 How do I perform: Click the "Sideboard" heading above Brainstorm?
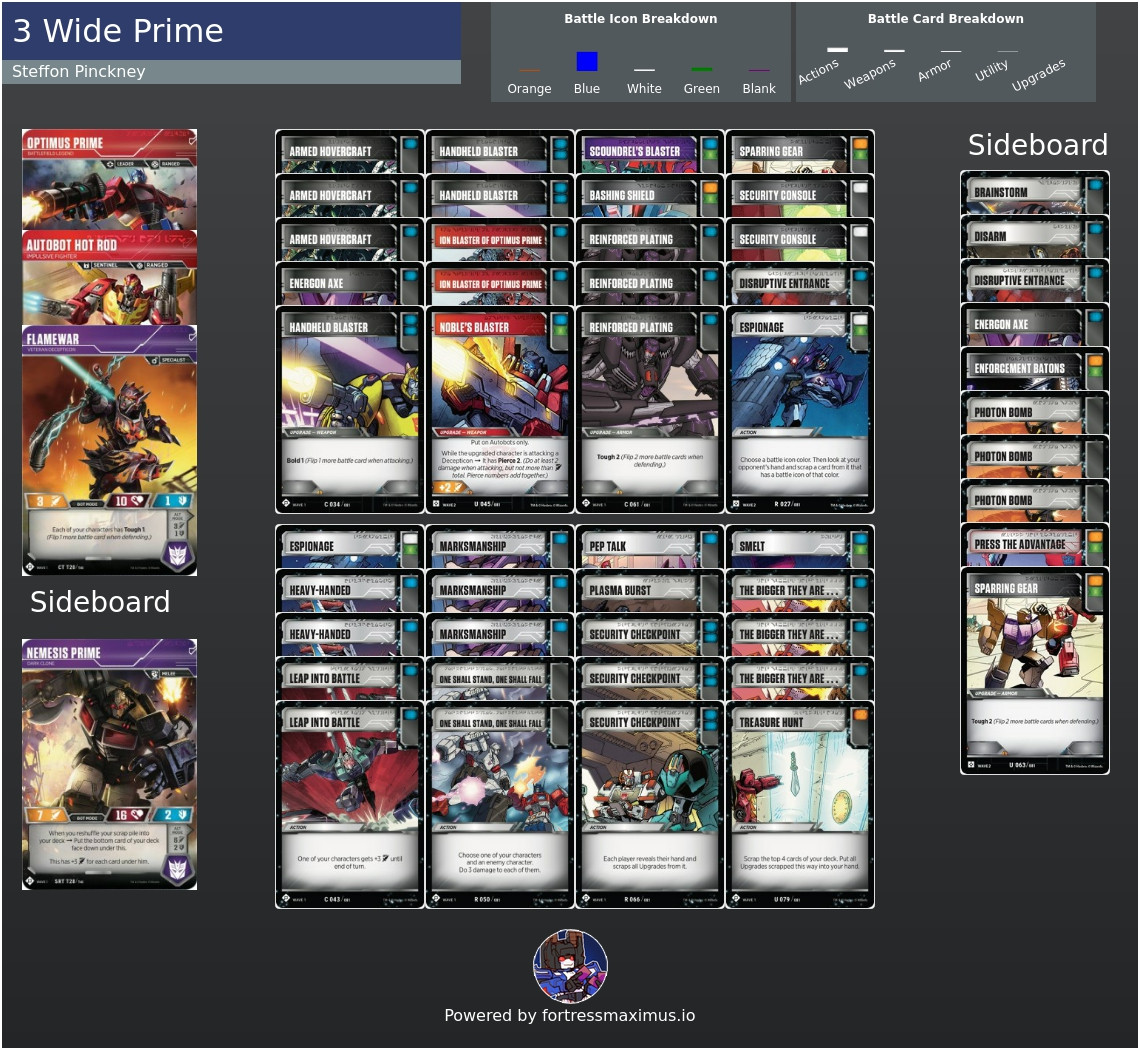pyautogui.click(x=1037, y=145)
